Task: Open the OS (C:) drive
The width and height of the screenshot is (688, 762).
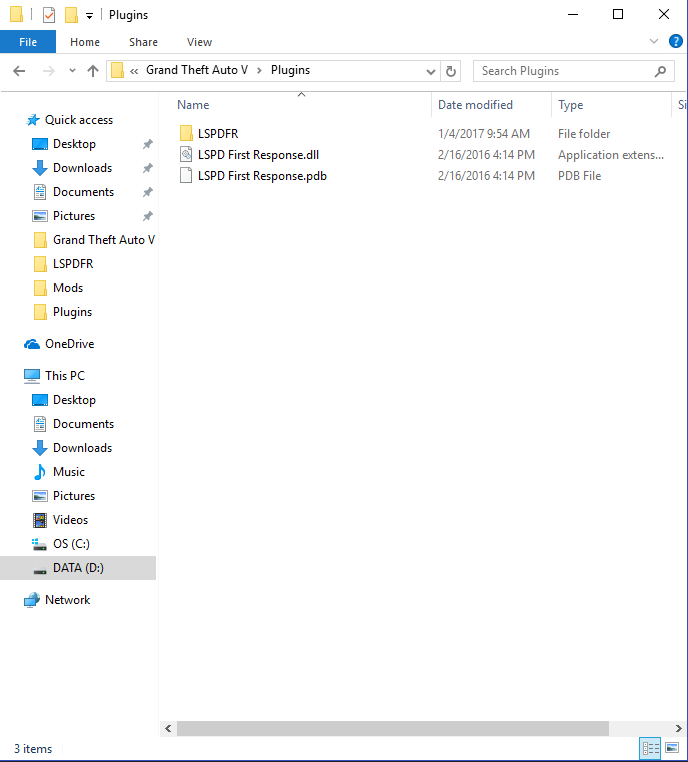Action: click(x=71, y=543)
